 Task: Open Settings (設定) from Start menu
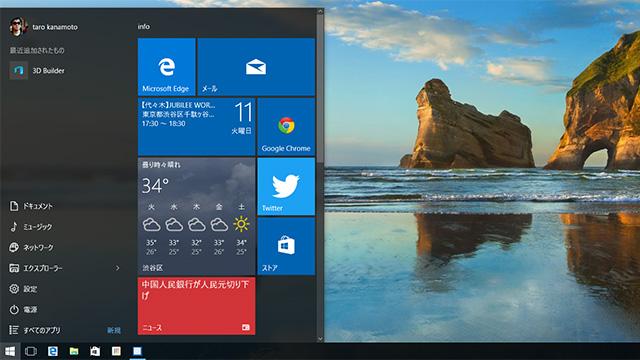click(x=23, y=289)
